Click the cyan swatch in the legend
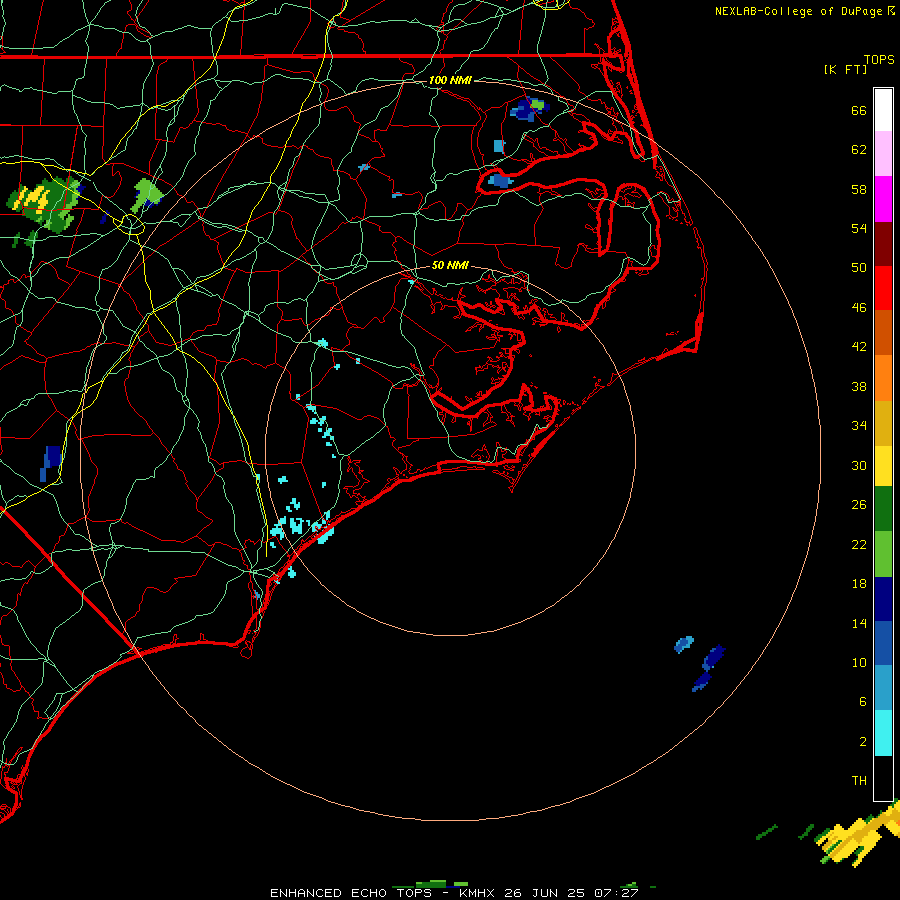Image resolution: width=900 pixels, height=900 pixels. 883,733
